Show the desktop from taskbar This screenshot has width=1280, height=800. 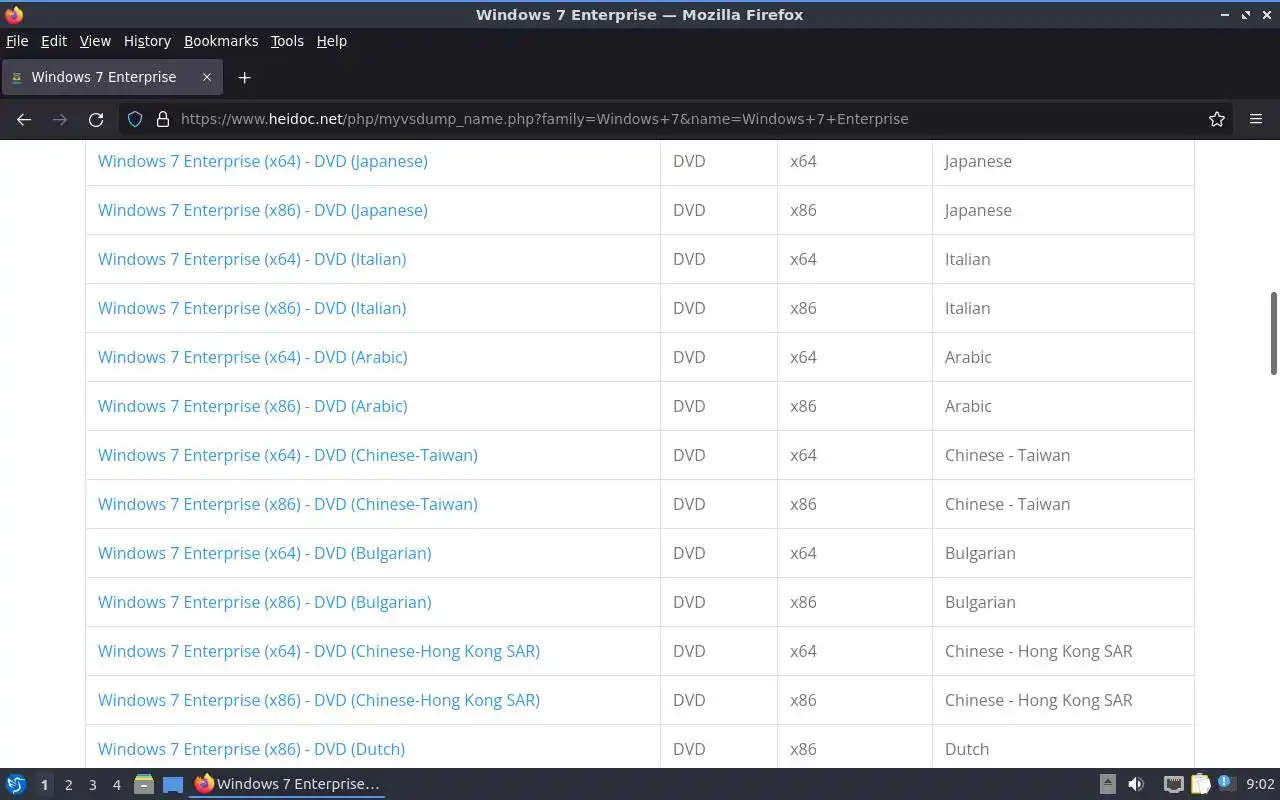tap(173, 785)
